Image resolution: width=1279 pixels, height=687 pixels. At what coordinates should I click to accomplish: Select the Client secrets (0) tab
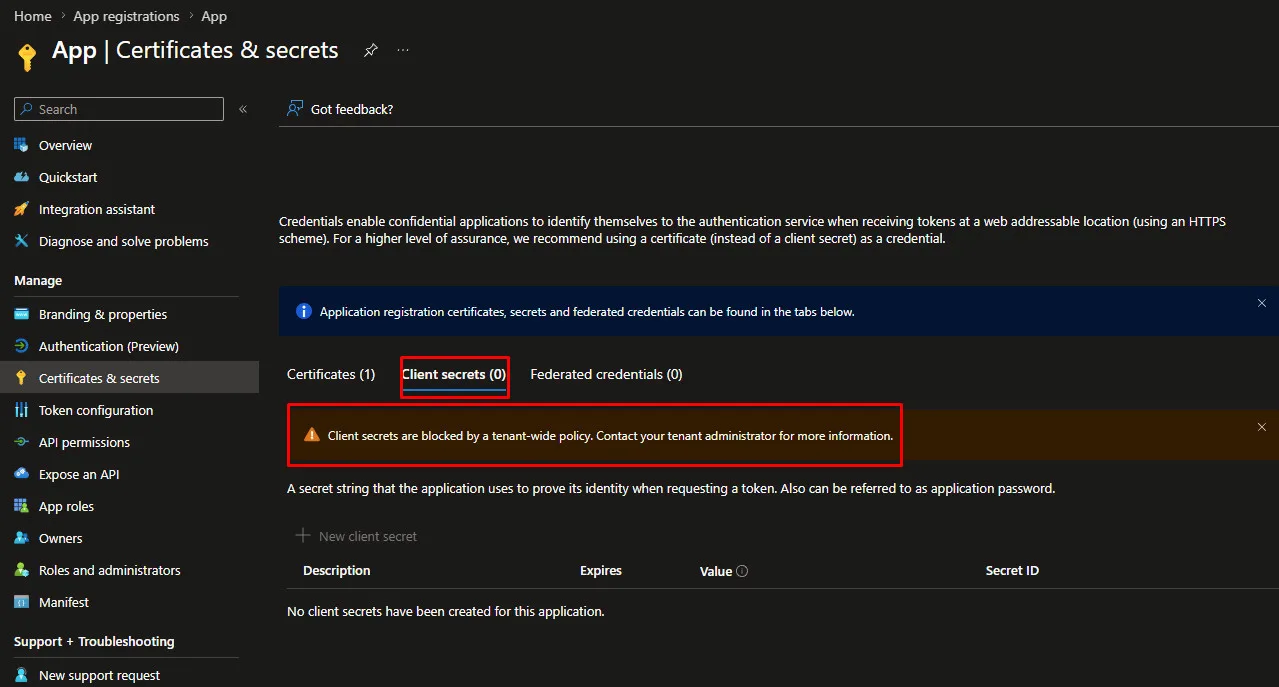point(454,374)
